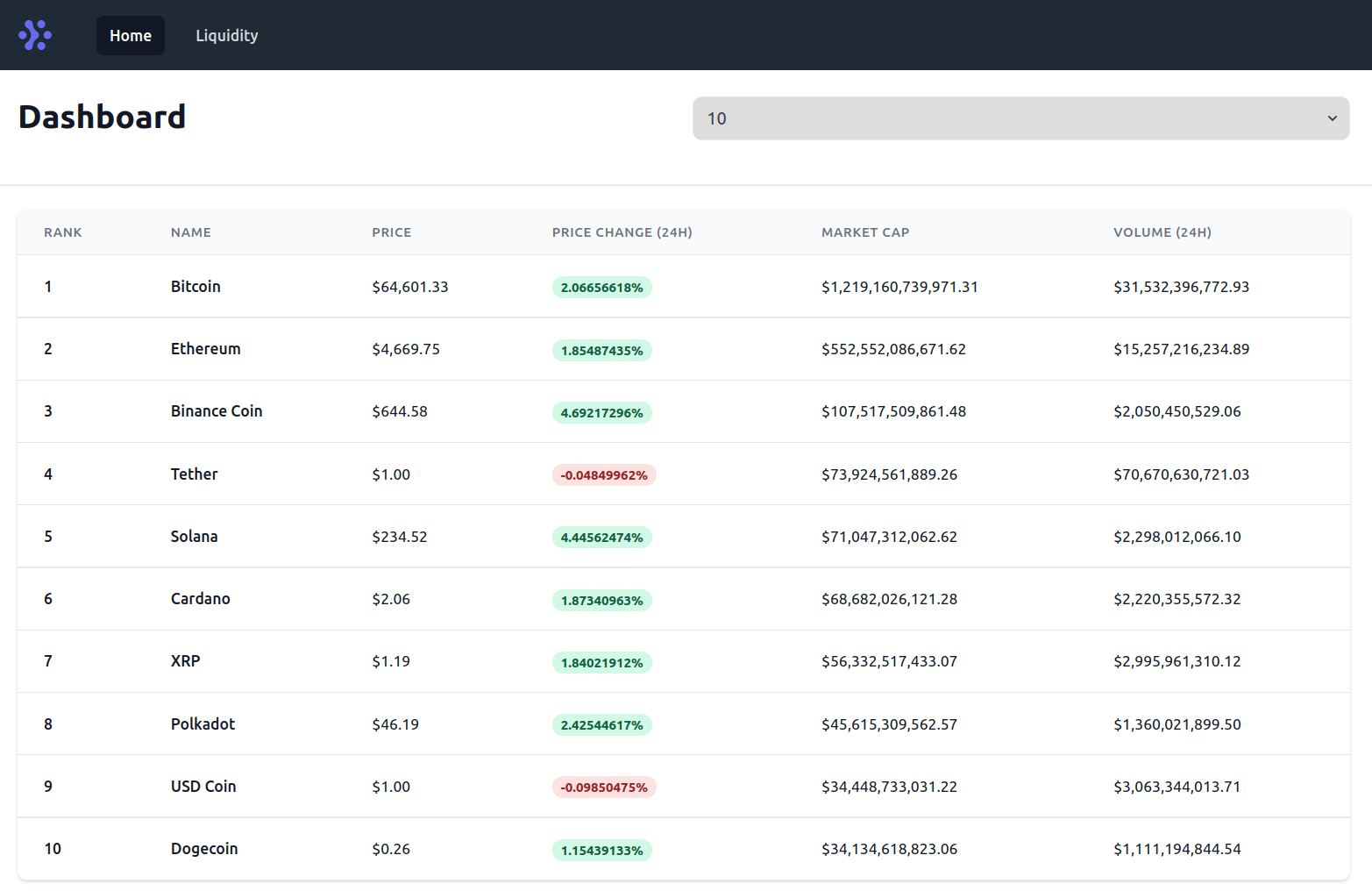
Task: Click Bitcoin price $64,601.33
Action: pos(410,287)
